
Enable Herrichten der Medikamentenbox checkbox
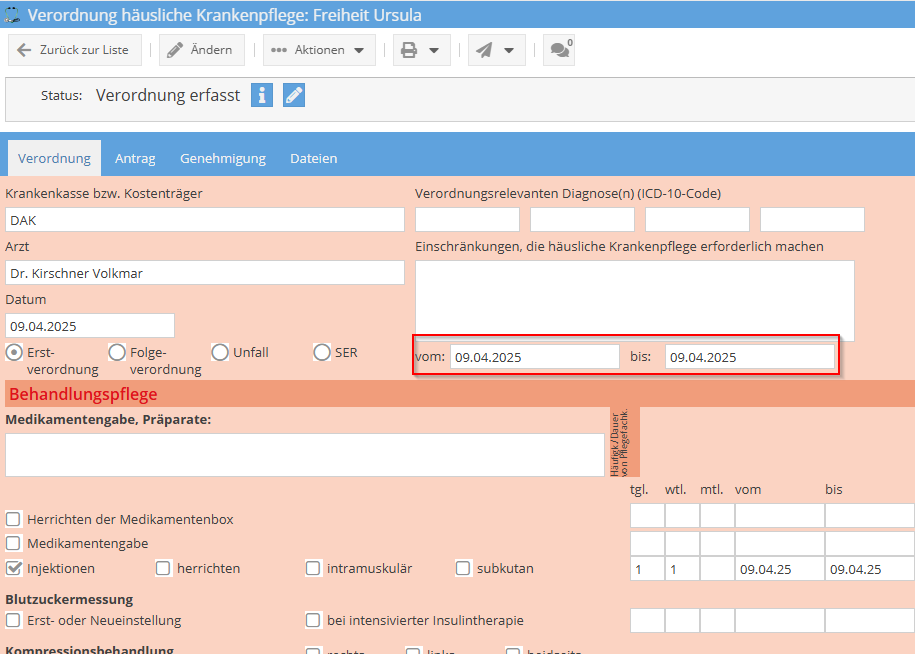(14, 519)
